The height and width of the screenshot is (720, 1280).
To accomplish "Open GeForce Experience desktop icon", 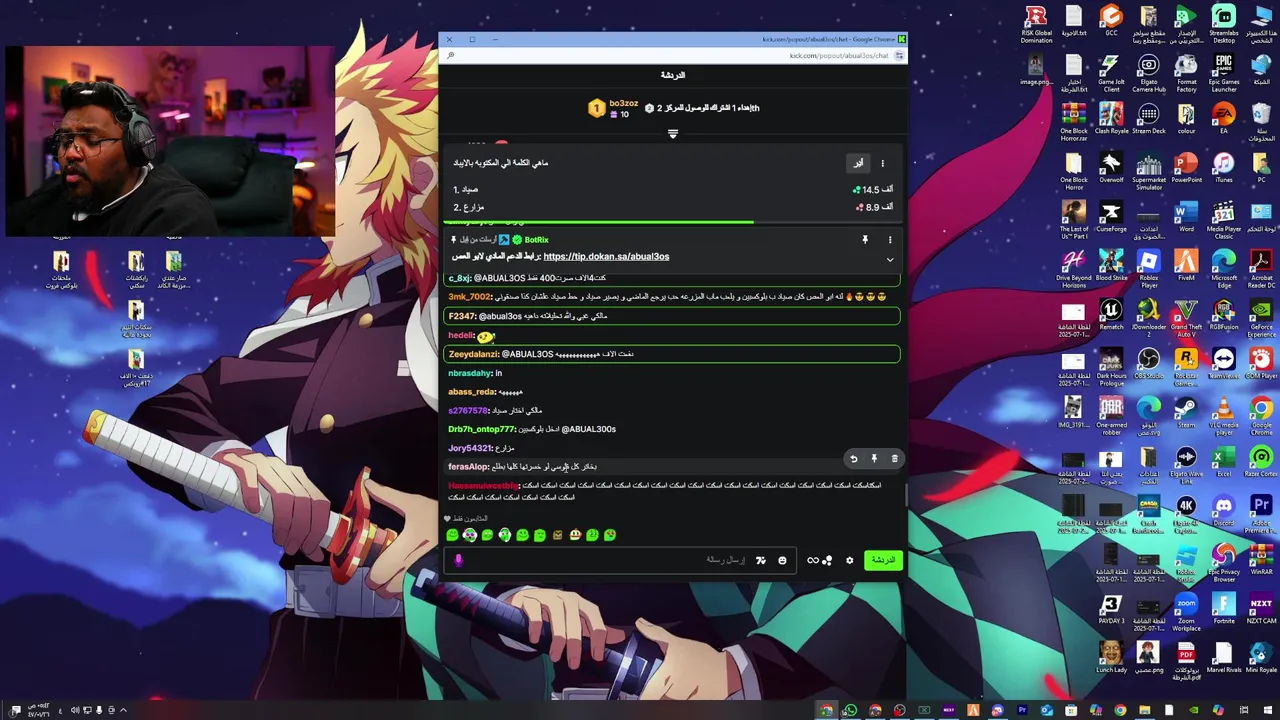I will point(1260,317).
